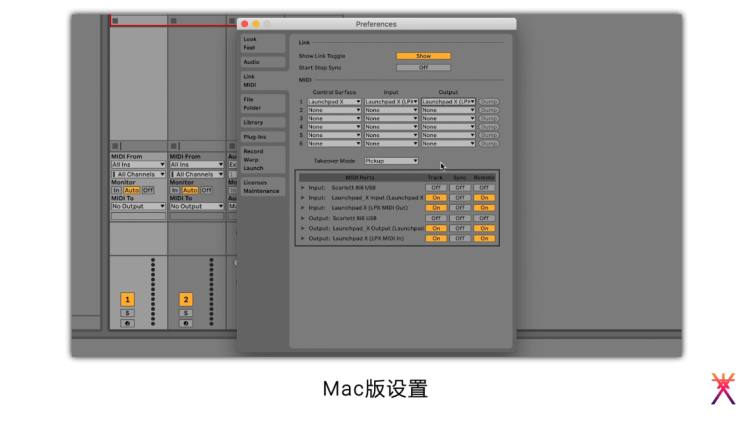750x424 pixels.
Task: Toggle Track for Input Launchpad X (LPX MIDI Out)
Action: point(436,208)
